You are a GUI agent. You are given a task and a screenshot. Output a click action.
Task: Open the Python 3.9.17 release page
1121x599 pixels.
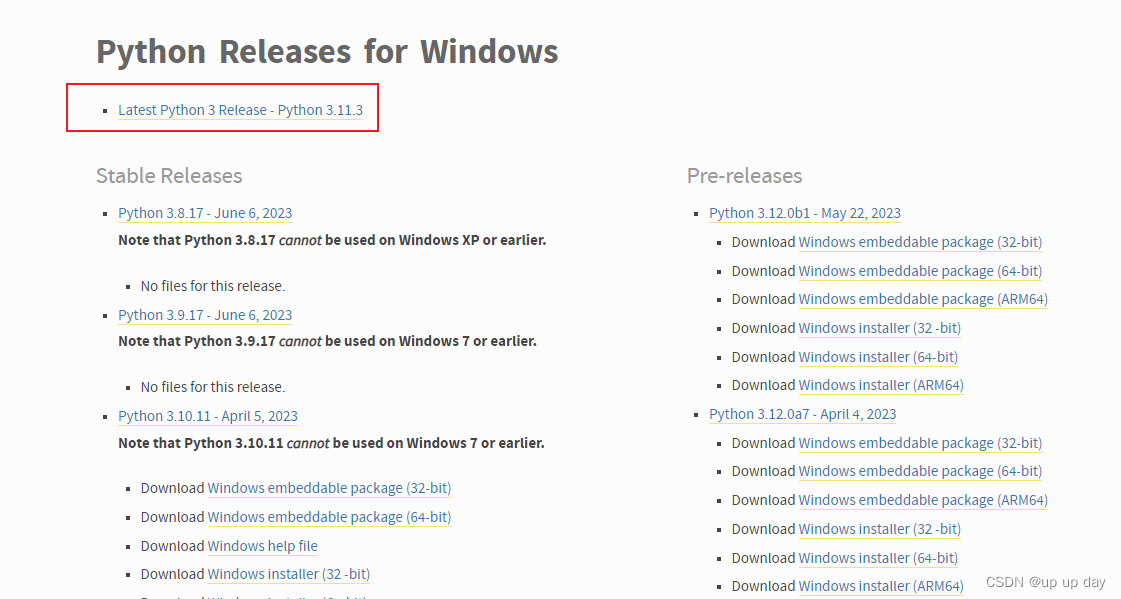(205, 315)
